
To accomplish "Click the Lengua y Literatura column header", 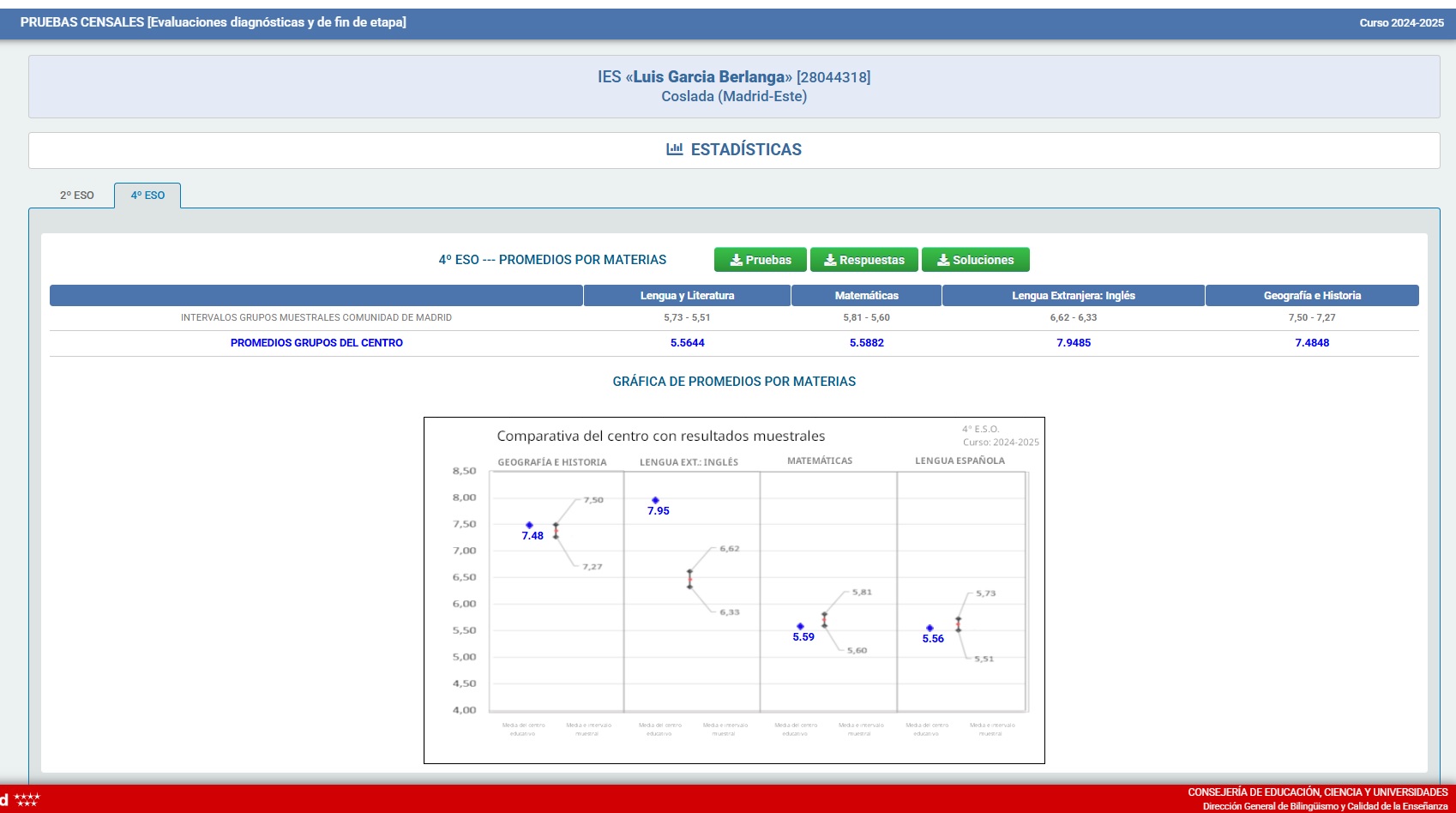I will tap(687, 296).
